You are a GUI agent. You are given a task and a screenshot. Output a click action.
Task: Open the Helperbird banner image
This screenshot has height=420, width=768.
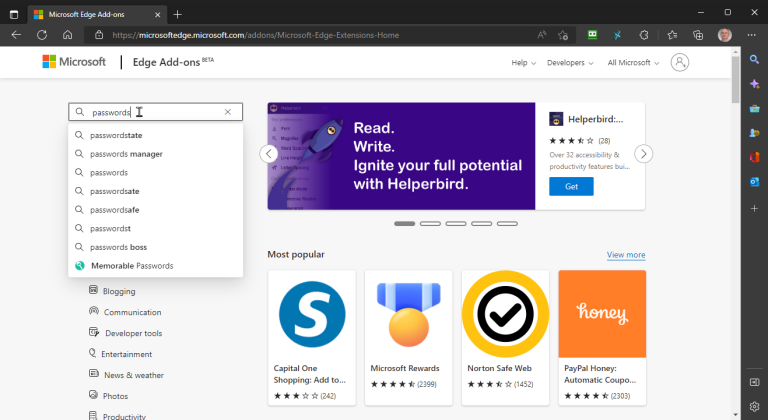tap(401, 156)
